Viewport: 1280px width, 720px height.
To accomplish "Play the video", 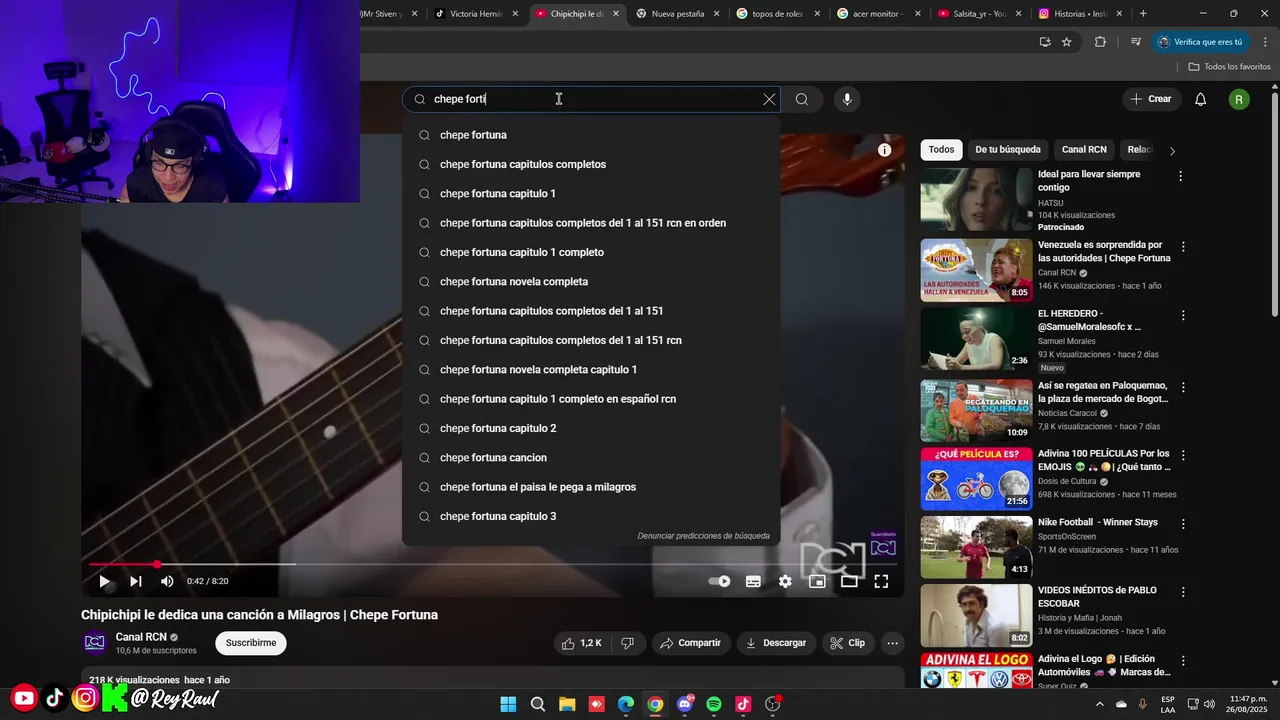I will pos(104,581).
